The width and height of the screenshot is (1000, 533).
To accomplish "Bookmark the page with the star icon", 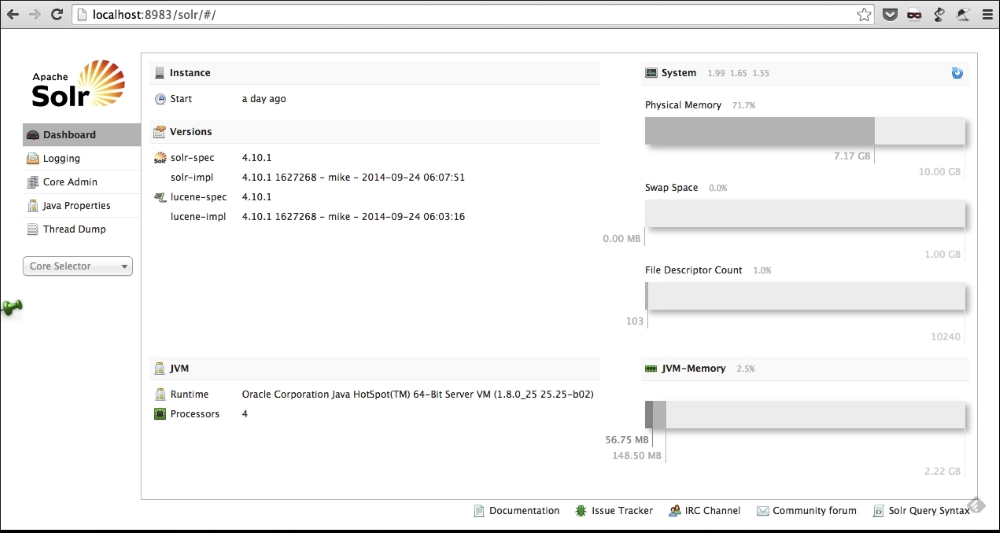I will point(864,14).
